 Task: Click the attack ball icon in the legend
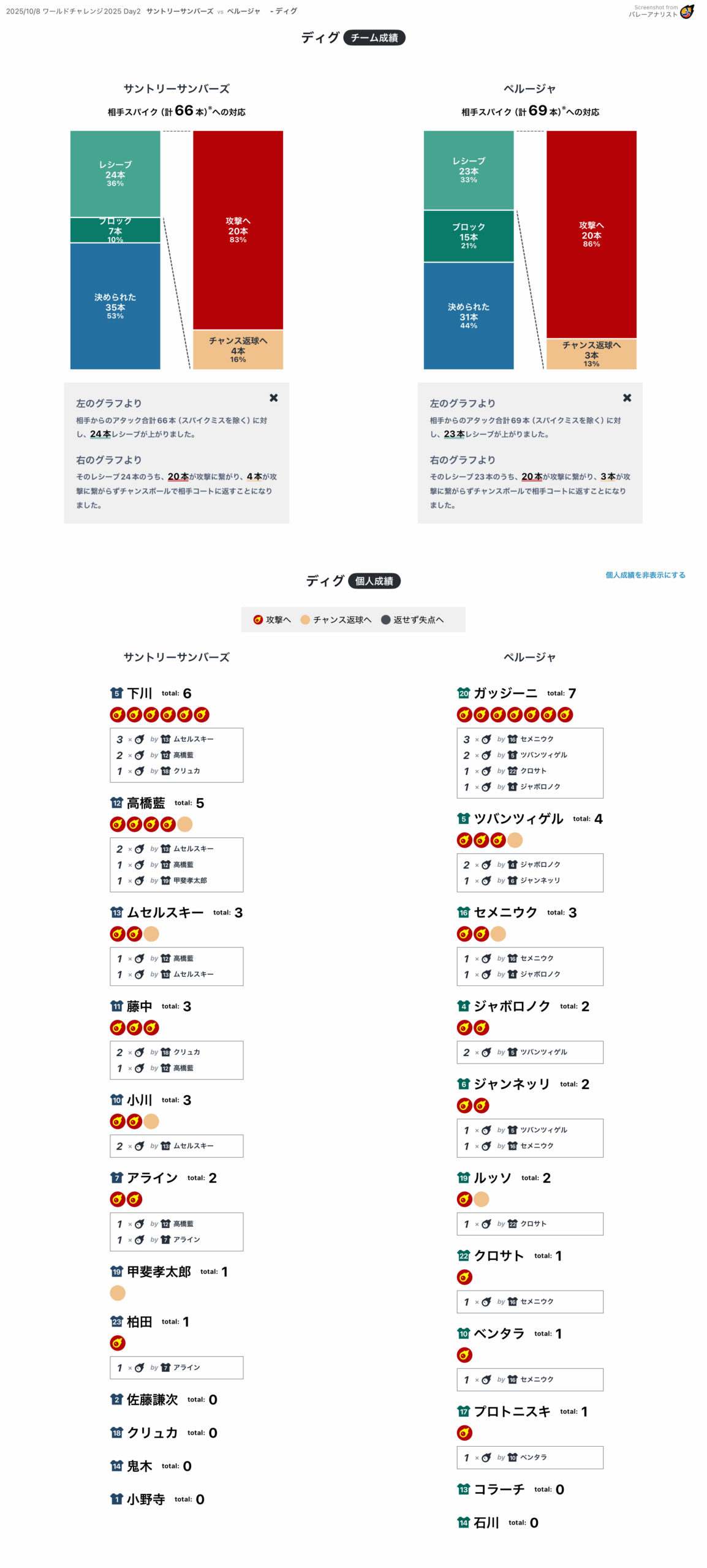pos(258,619)
